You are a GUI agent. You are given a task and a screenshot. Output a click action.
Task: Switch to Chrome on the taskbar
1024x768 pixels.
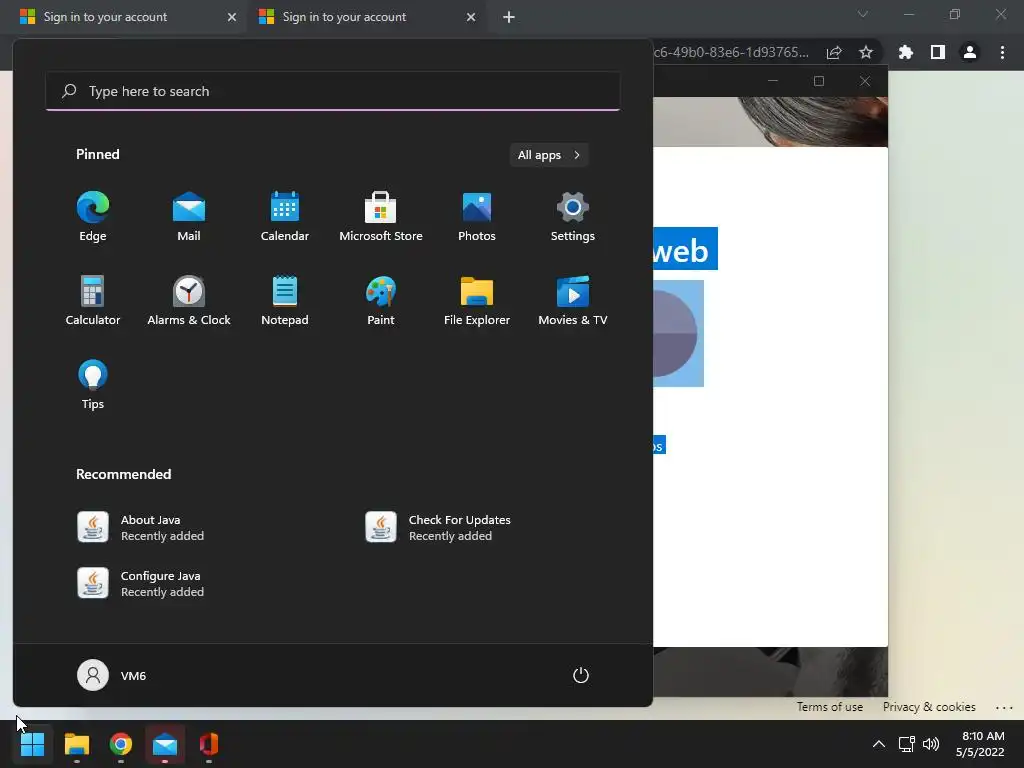tap(121, 744)
